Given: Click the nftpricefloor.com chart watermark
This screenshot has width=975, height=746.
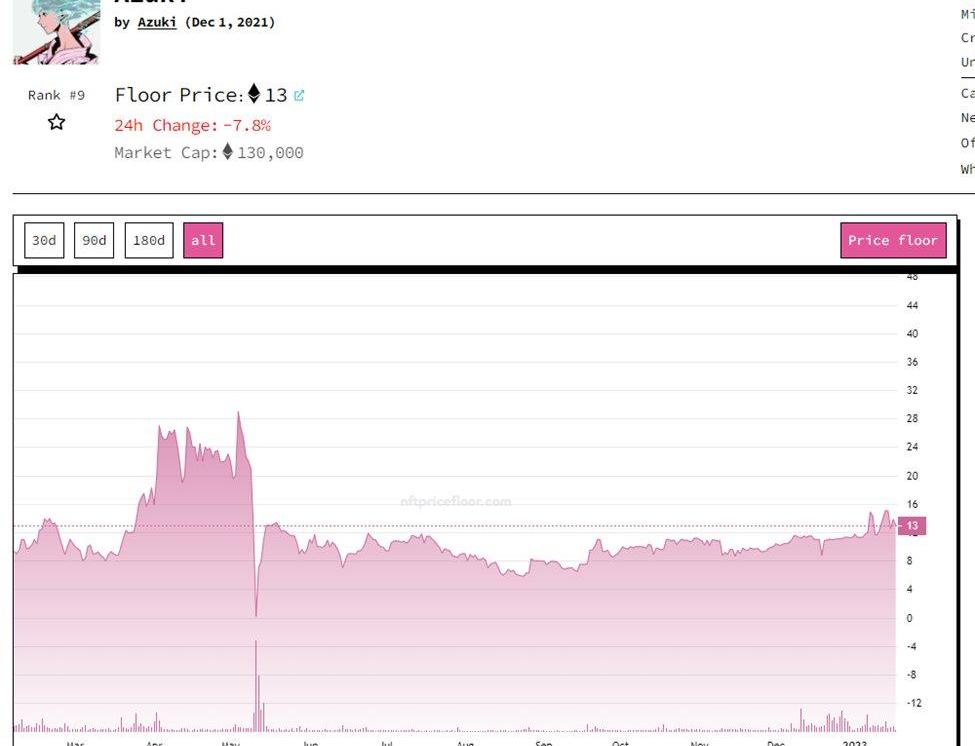Looking at the screenshot, I should (x=455, y=502).
